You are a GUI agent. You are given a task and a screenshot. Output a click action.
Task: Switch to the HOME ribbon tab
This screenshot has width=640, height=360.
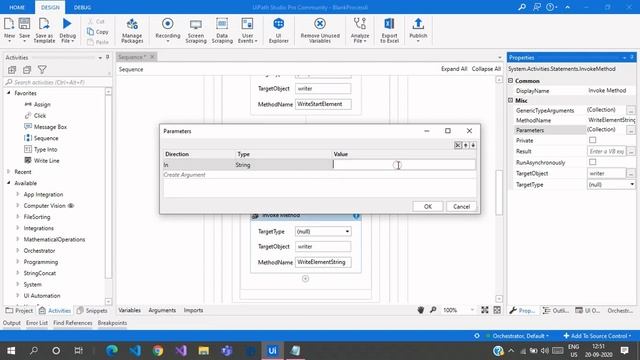(x=17, y=7)
